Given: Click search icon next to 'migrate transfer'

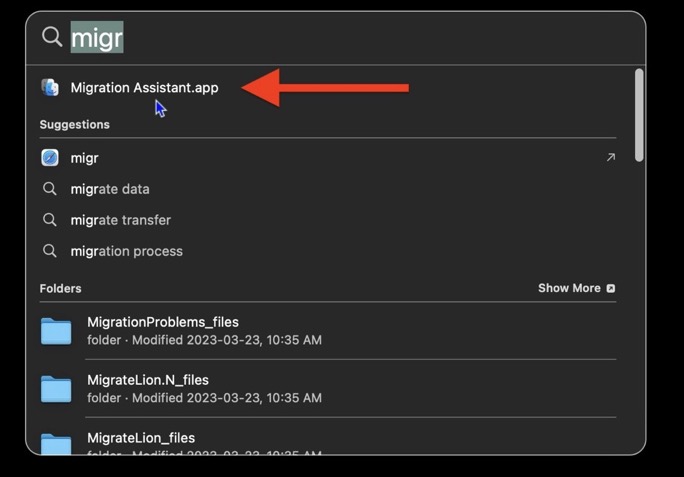Looking at the screenshot, I should point(50,220).
